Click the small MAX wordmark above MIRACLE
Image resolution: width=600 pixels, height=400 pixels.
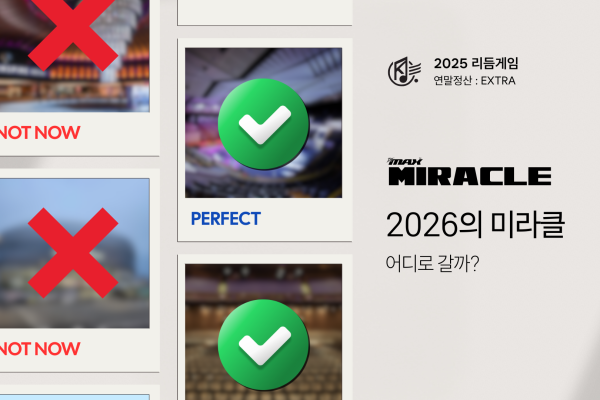(404, 161)
